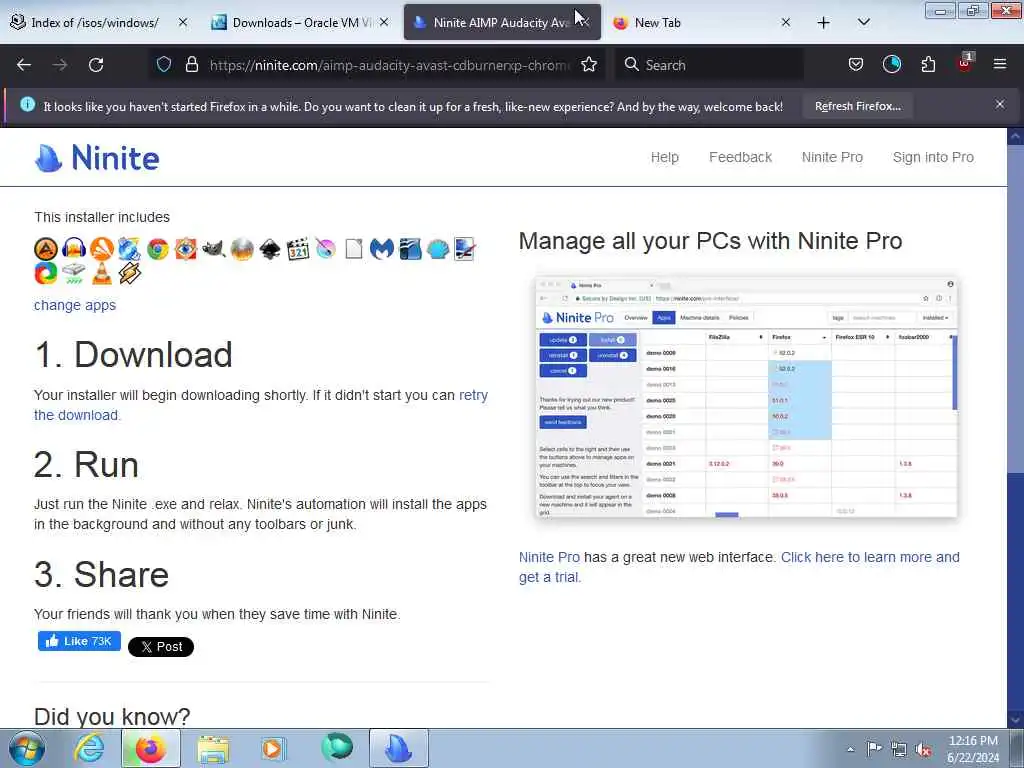This screenshot has width=1024, height=768.
Task: Click the Ninite installer taskbar icon
Action: (x=399, y=748)
